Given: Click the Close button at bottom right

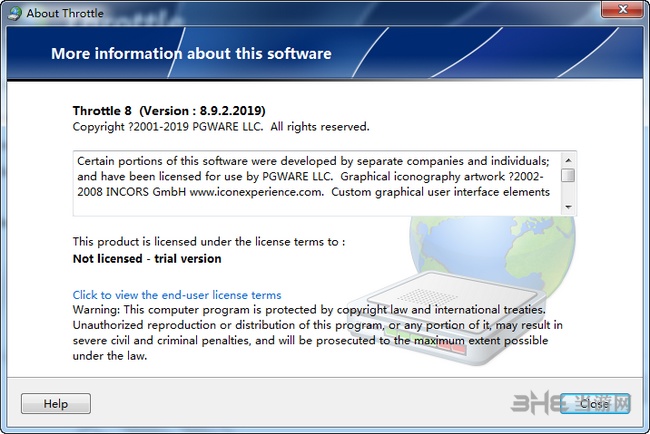Looking at the screenshot, I should click(595, 403).
